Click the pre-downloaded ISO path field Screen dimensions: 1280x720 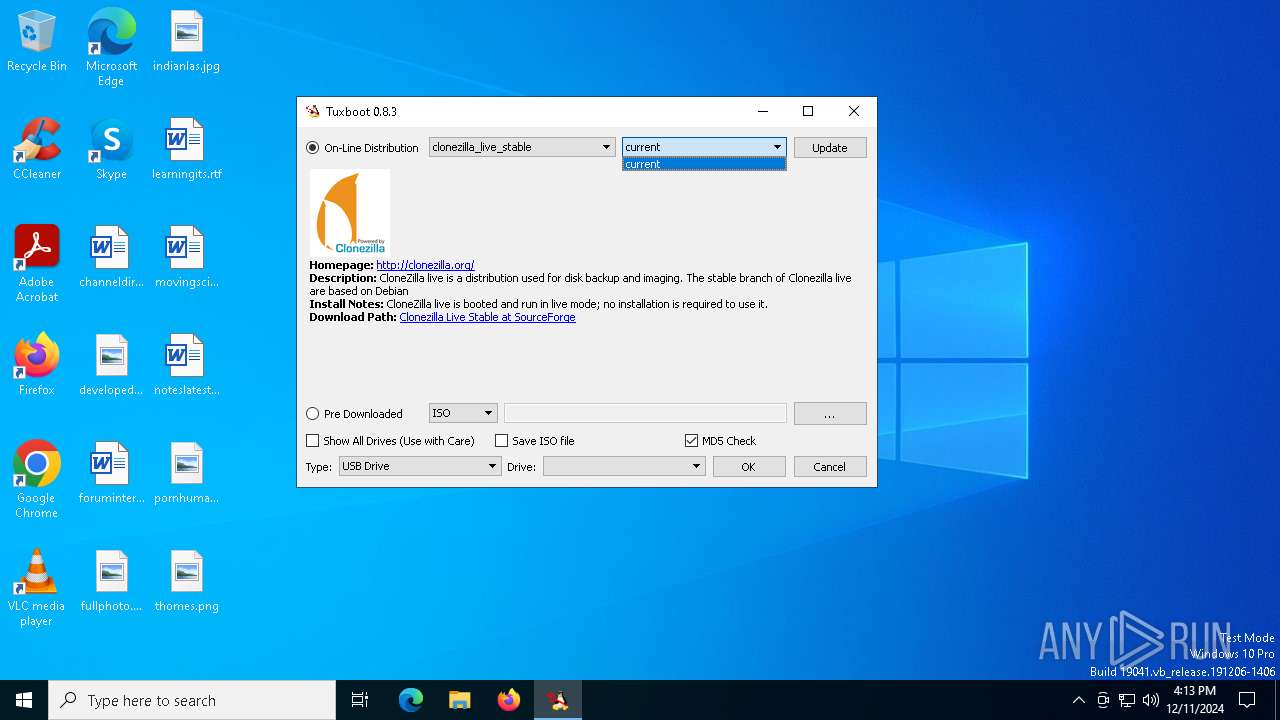coord(645,413)
